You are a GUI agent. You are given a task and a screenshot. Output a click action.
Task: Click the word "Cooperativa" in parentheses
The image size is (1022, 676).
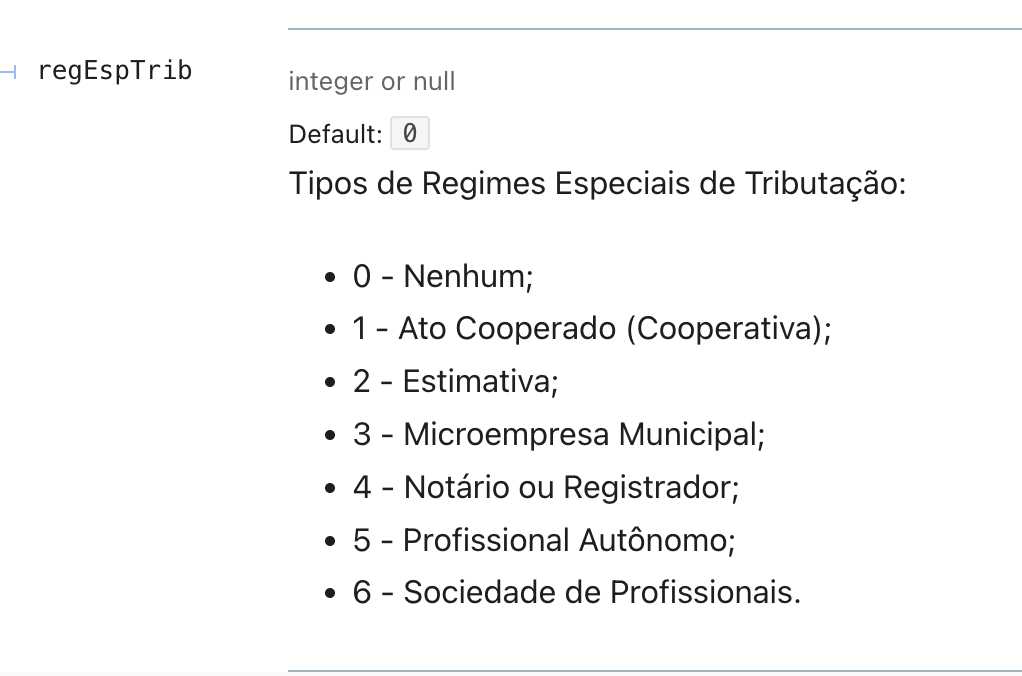723,328
